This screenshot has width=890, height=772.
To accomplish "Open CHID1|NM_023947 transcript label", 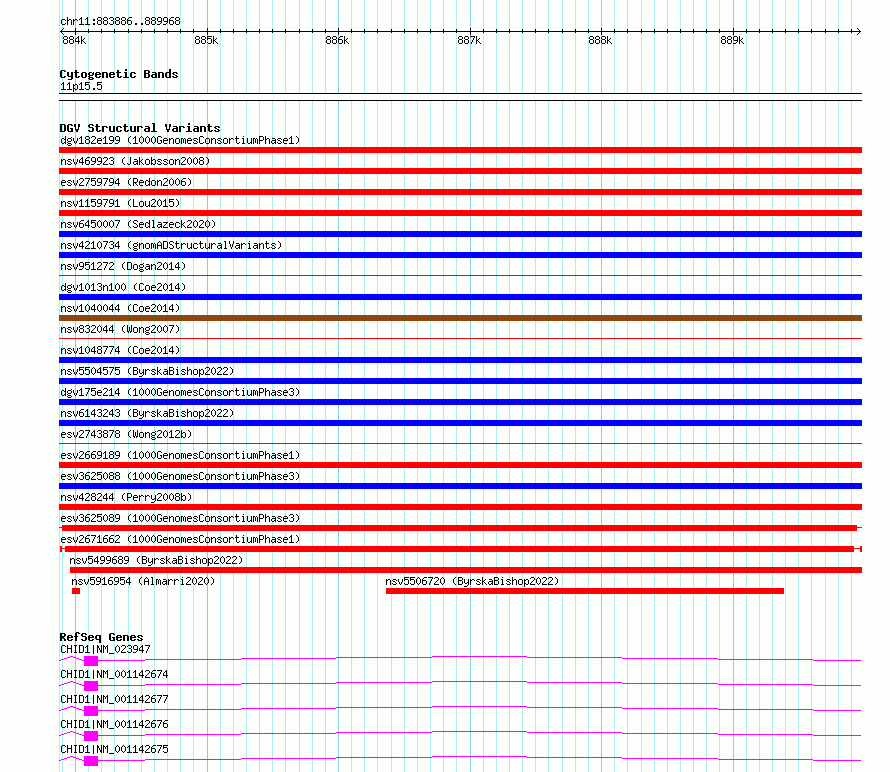I will point(105,649).
